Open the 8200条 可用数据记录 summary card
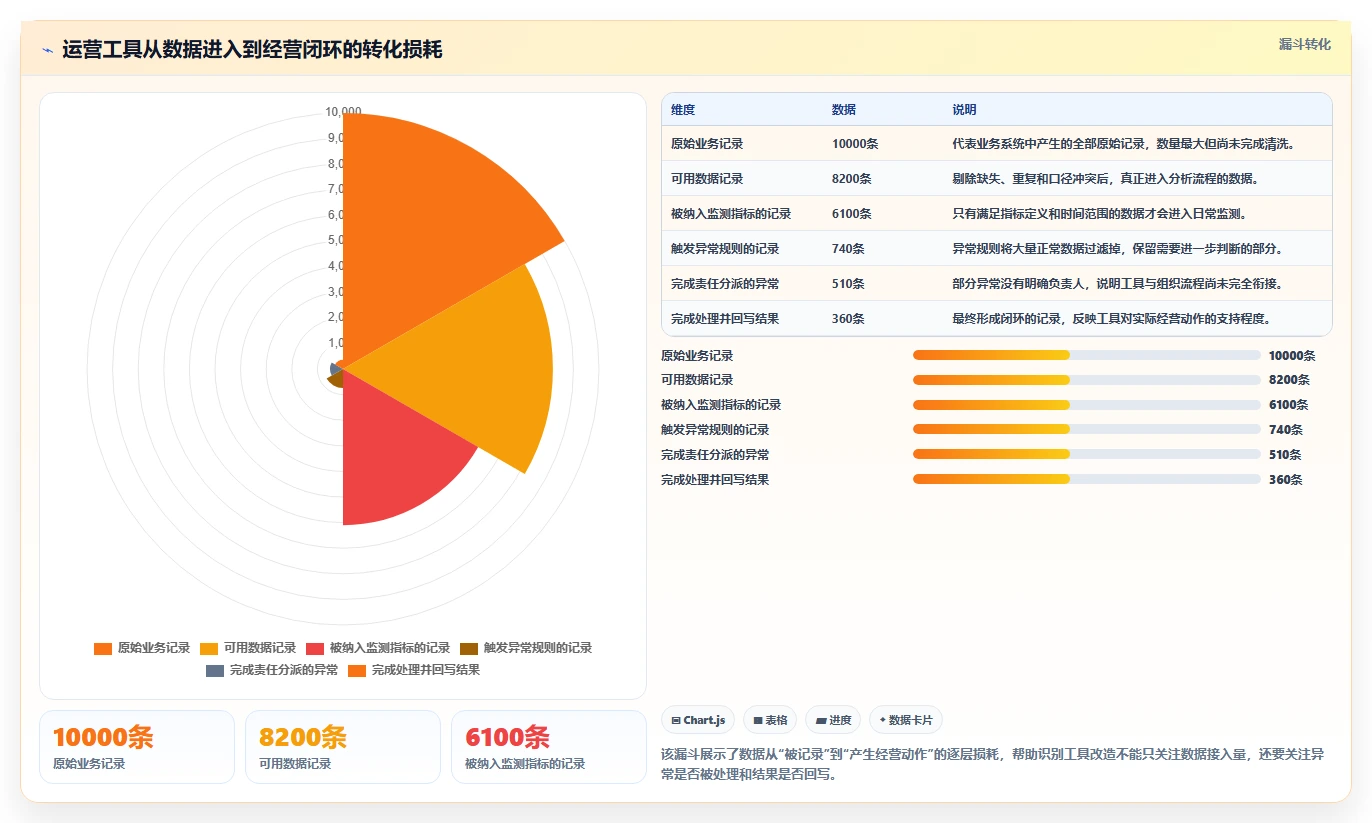Viewport: 1372px width, 823px height. tap(343, 747)
